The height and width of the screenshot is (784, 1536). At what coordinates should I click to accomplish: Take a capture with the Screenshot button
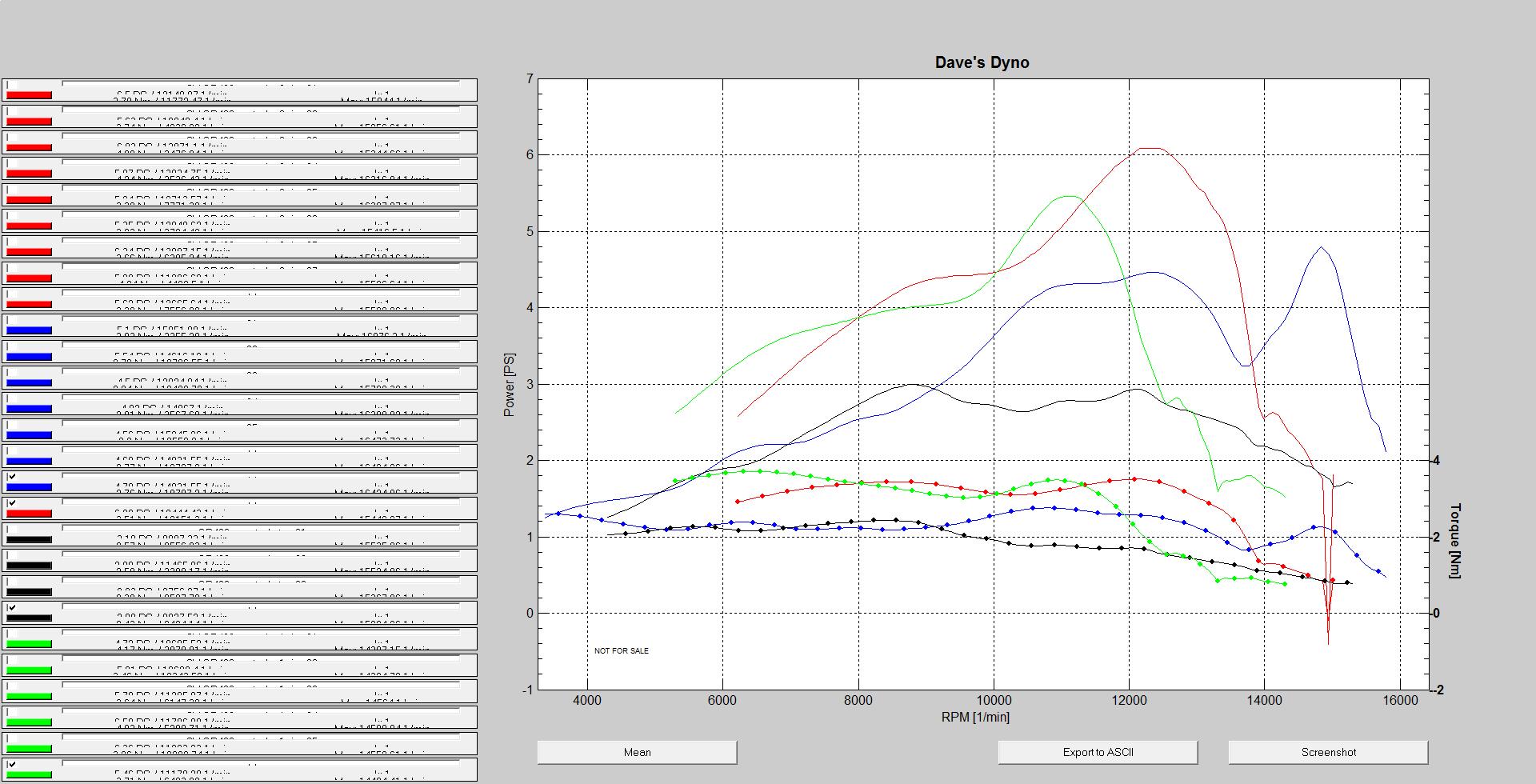[1328, 752]
